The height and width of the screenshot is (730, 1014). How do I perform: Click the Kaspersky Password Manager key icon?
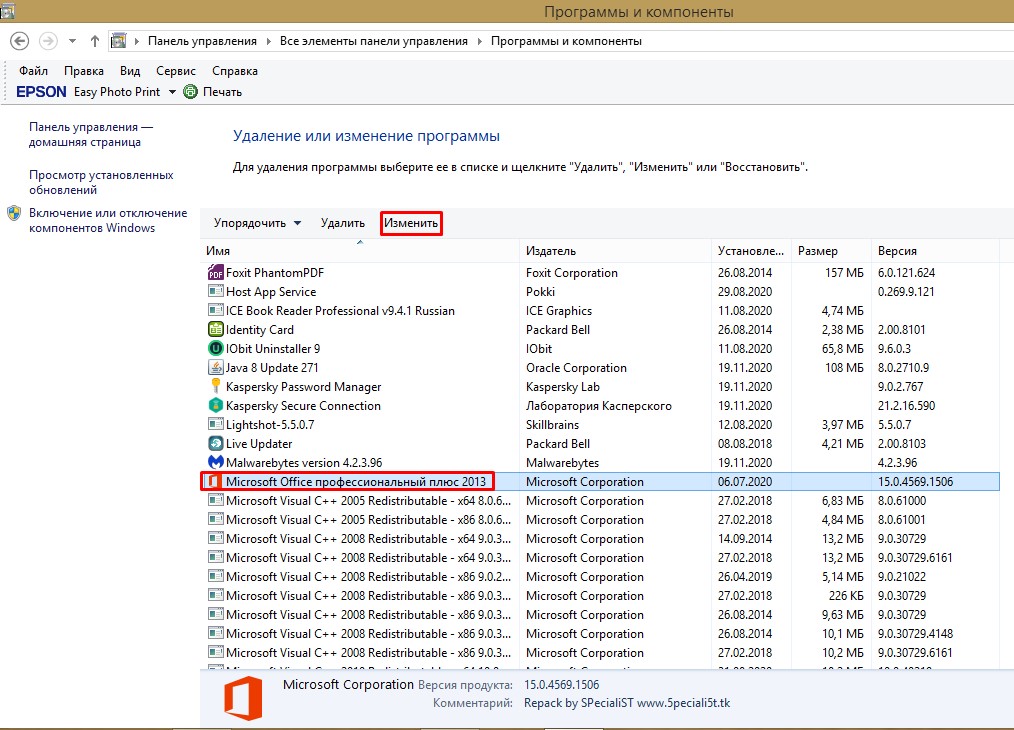pos(215,387)
